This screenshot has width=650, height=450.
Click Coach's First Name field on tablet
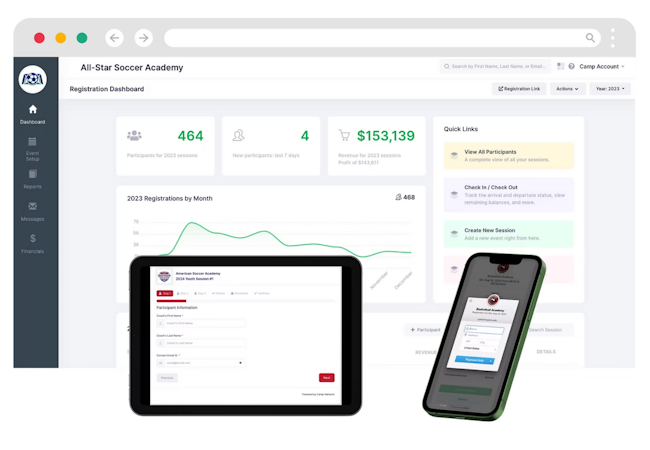pyautogui.click(x=201, y=323)
